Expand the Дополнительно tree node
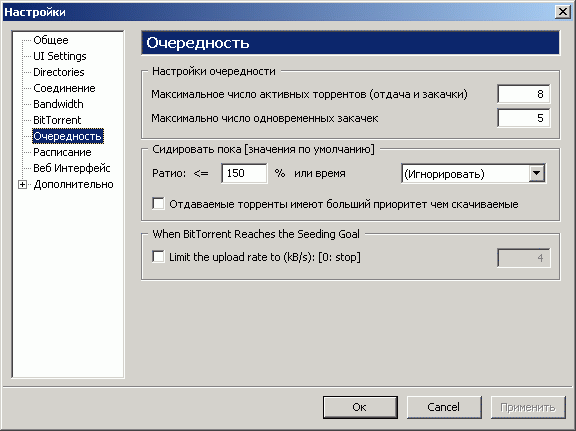This screenshot has height=431, width=576. pyautogui.click(x=22, y=184)
